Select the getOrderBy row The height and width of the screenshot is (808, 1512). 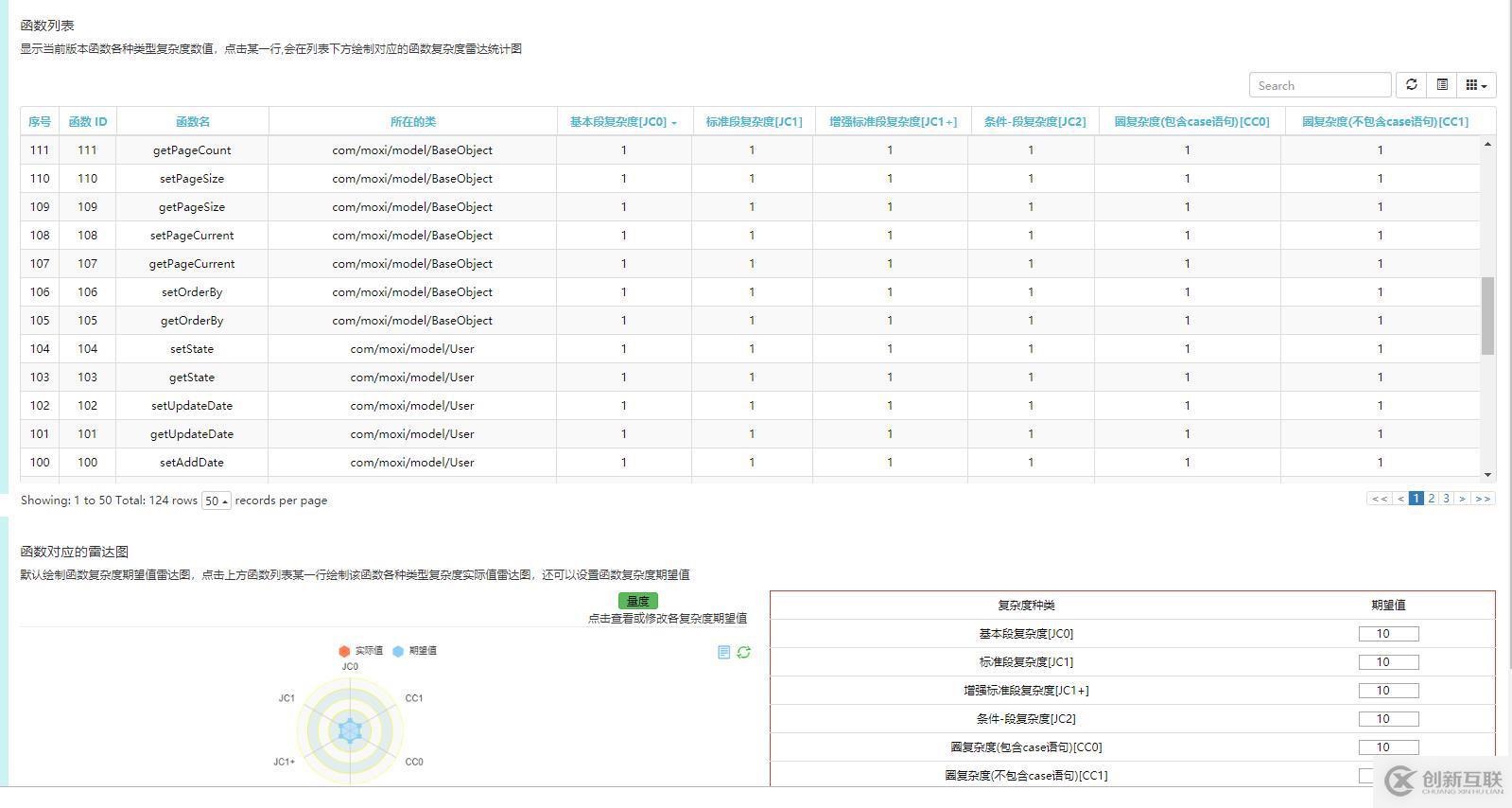point(750,320)
